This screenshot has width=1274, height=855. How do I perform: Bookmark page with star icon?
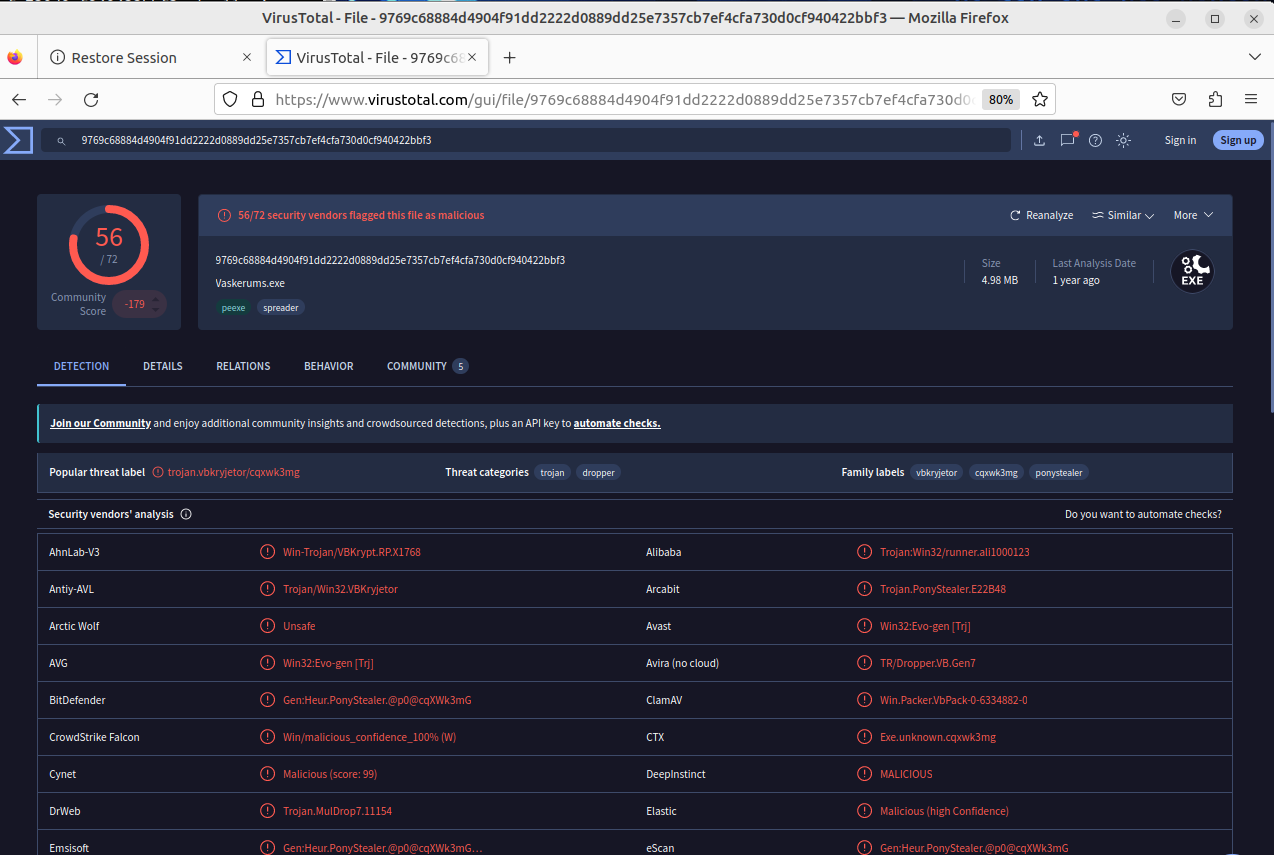coord(1040,100)
